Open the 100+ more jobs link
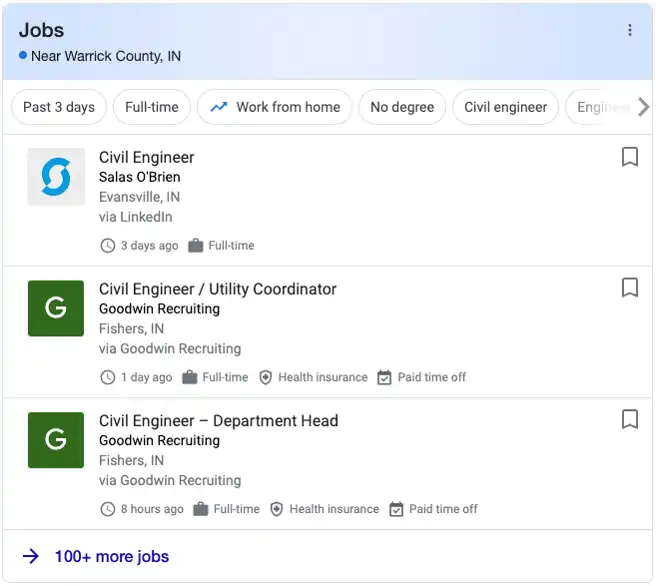The height and width of the screenshot is (586, 656). click(112, 557)
